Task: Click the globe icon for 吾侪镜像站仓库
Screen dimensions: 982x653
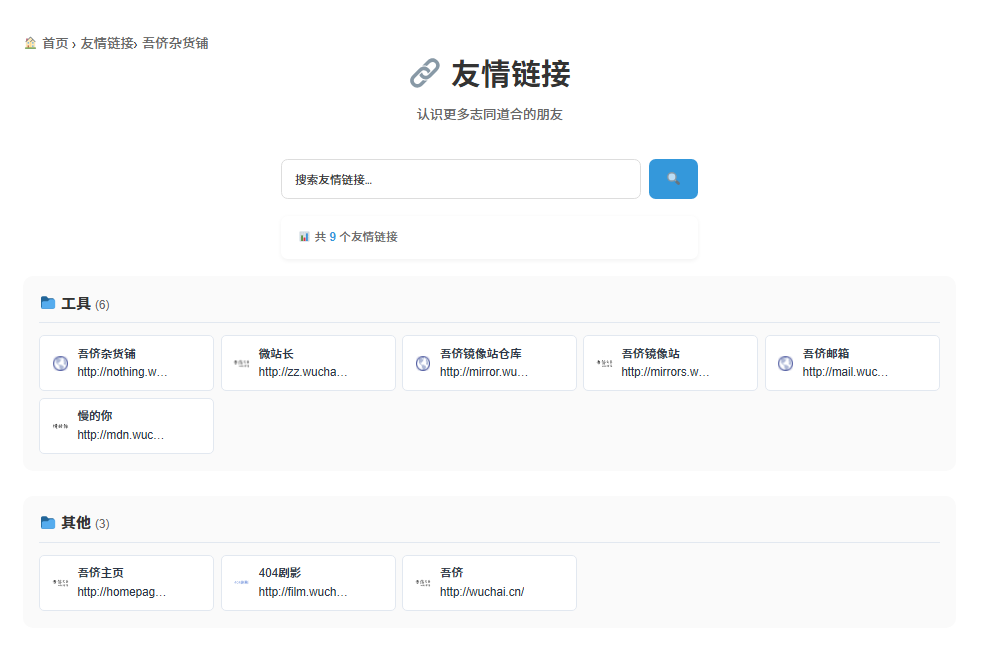Action: point(423,363)
